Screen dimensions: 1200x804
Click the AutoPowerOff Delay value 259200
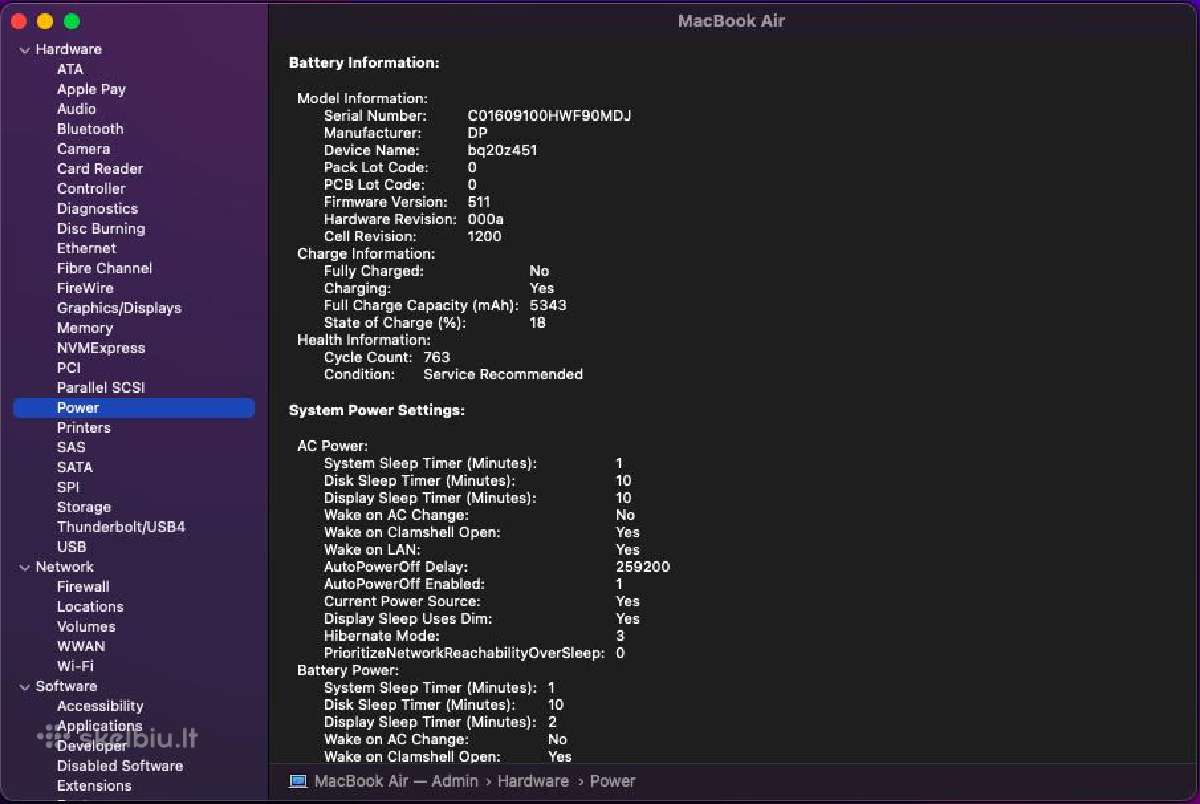click(x=643, y=567)
